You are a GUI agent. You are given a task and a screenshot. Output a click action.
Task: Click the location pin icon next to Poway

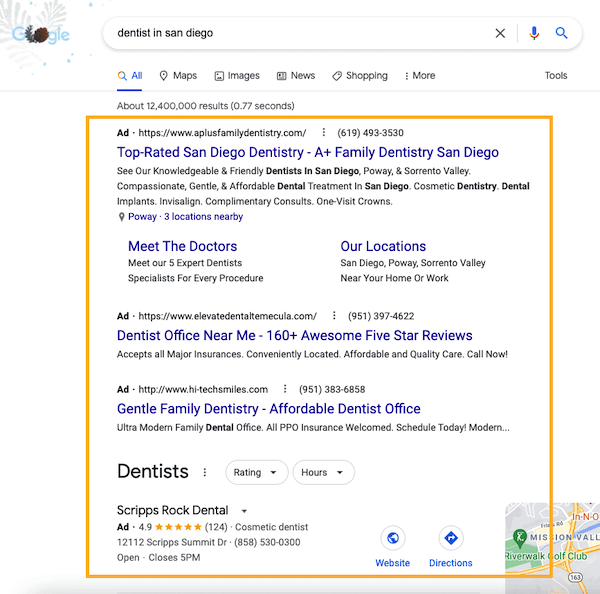121,217
